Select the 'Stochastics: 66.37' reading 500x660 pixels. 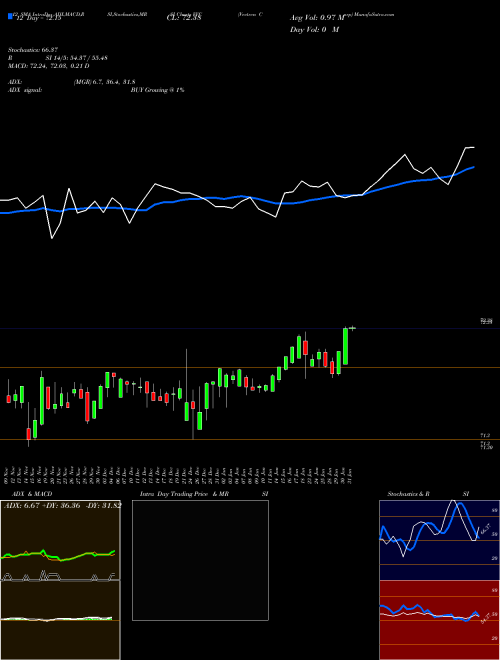(x=33, y=50)
